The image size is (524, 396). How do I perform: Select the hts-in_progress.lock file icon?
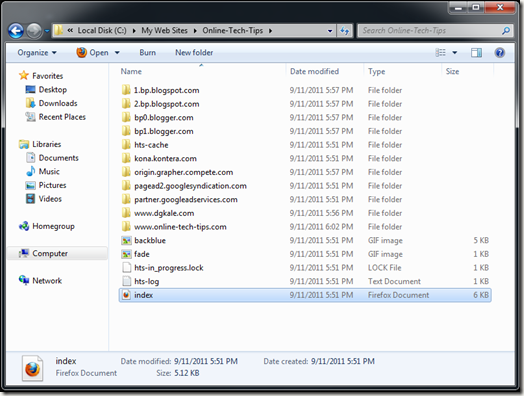coord(126,268)
